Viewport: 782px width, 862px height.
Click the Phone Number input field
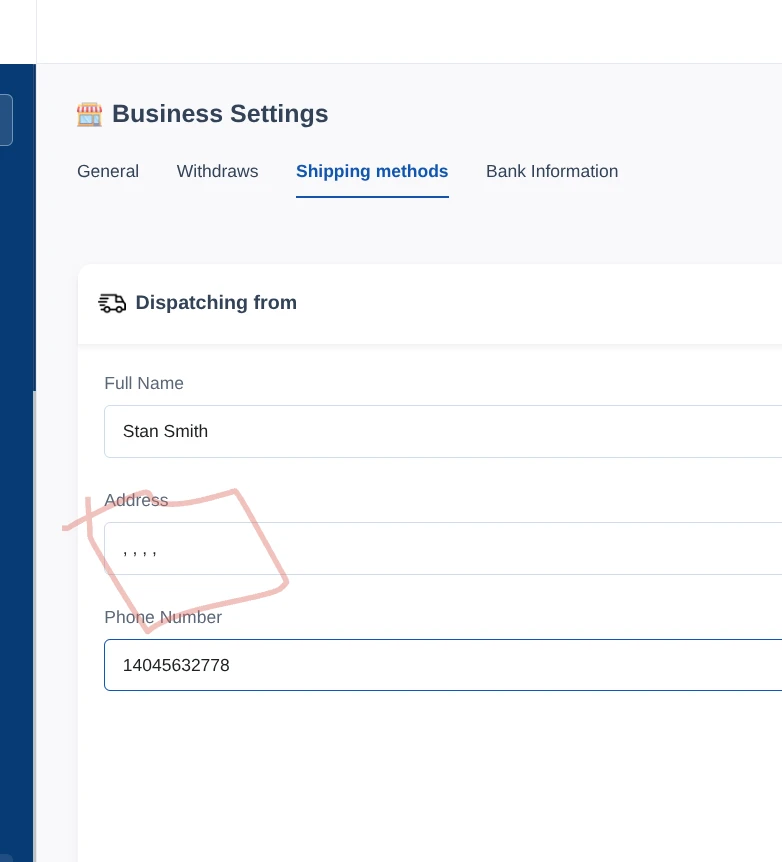[442, 665]
